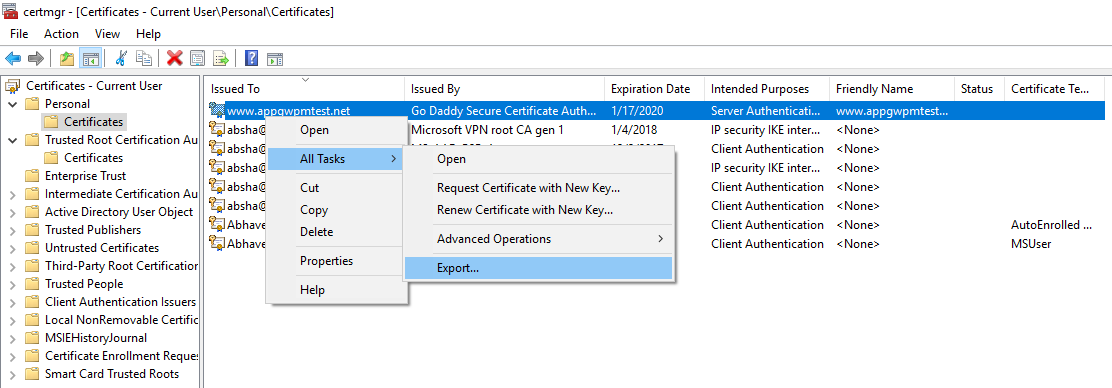Viewport: 1112px width, 388px height.
Task: Click the Export List toolbar icon
Action: 221,58
